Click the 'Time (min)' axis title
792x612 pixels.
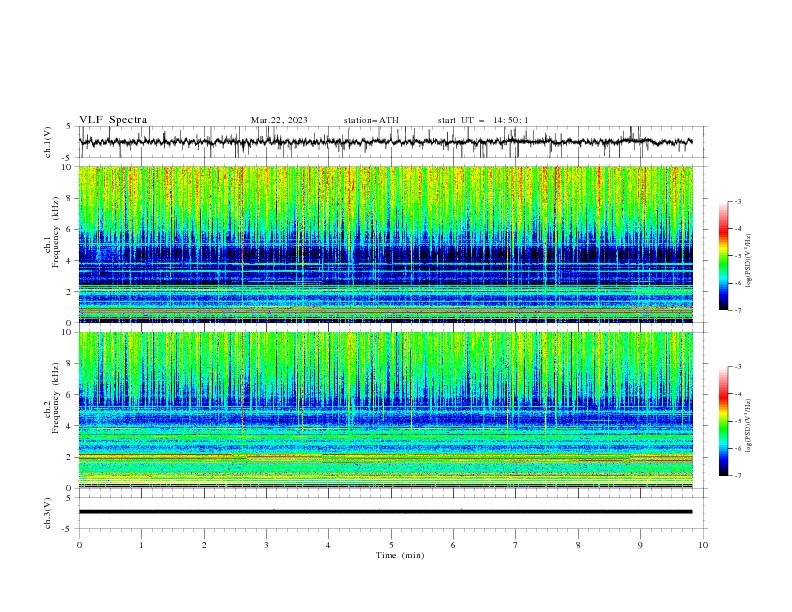click(400, 555)
